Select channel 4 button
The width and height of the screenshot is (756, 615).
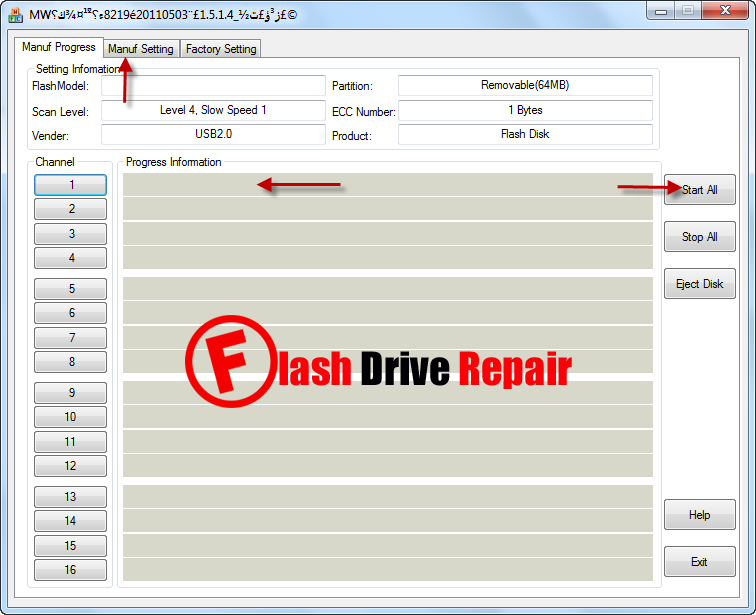coord(70,258)
